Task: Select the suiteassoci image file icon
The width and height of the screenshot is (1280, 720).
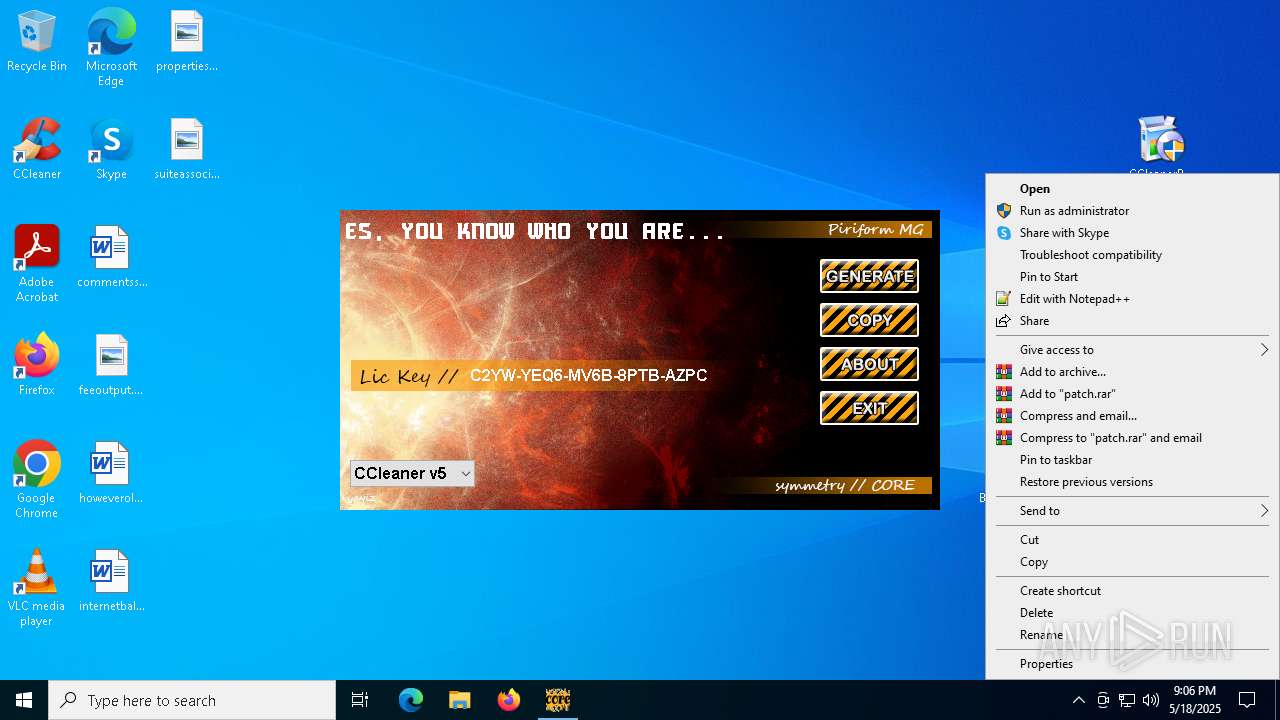Action: [x=187, y=150]
